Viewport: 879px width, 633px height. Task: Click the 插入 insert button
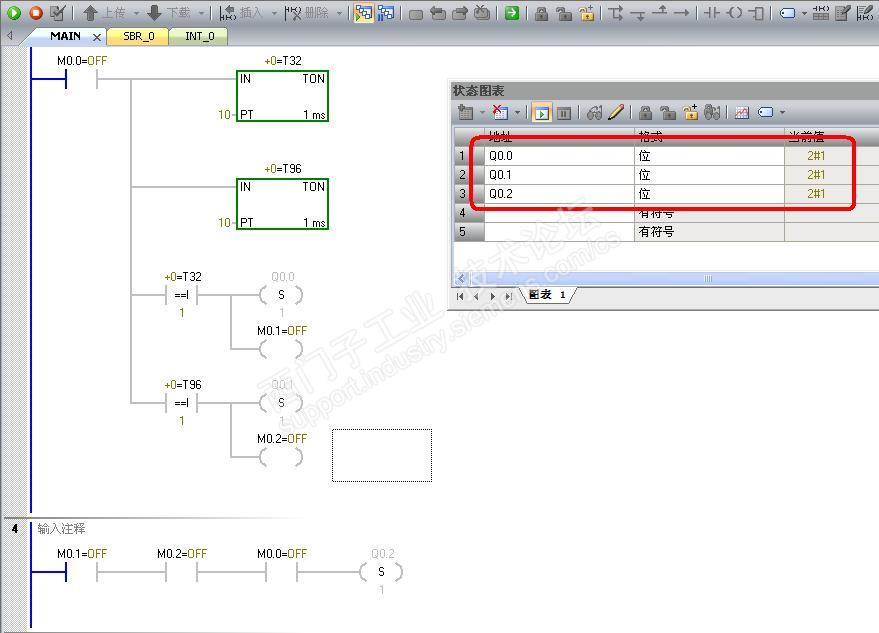[x=241, y=12]
